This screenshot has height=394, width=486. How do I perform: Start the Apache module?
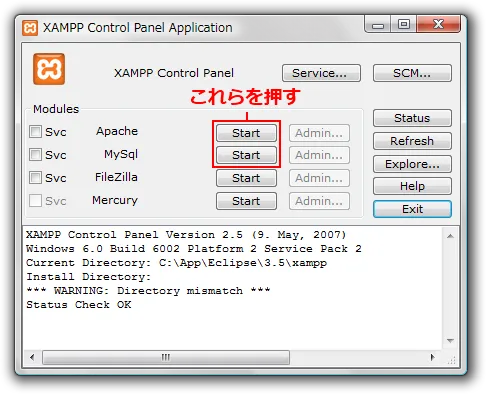(246, 133)
